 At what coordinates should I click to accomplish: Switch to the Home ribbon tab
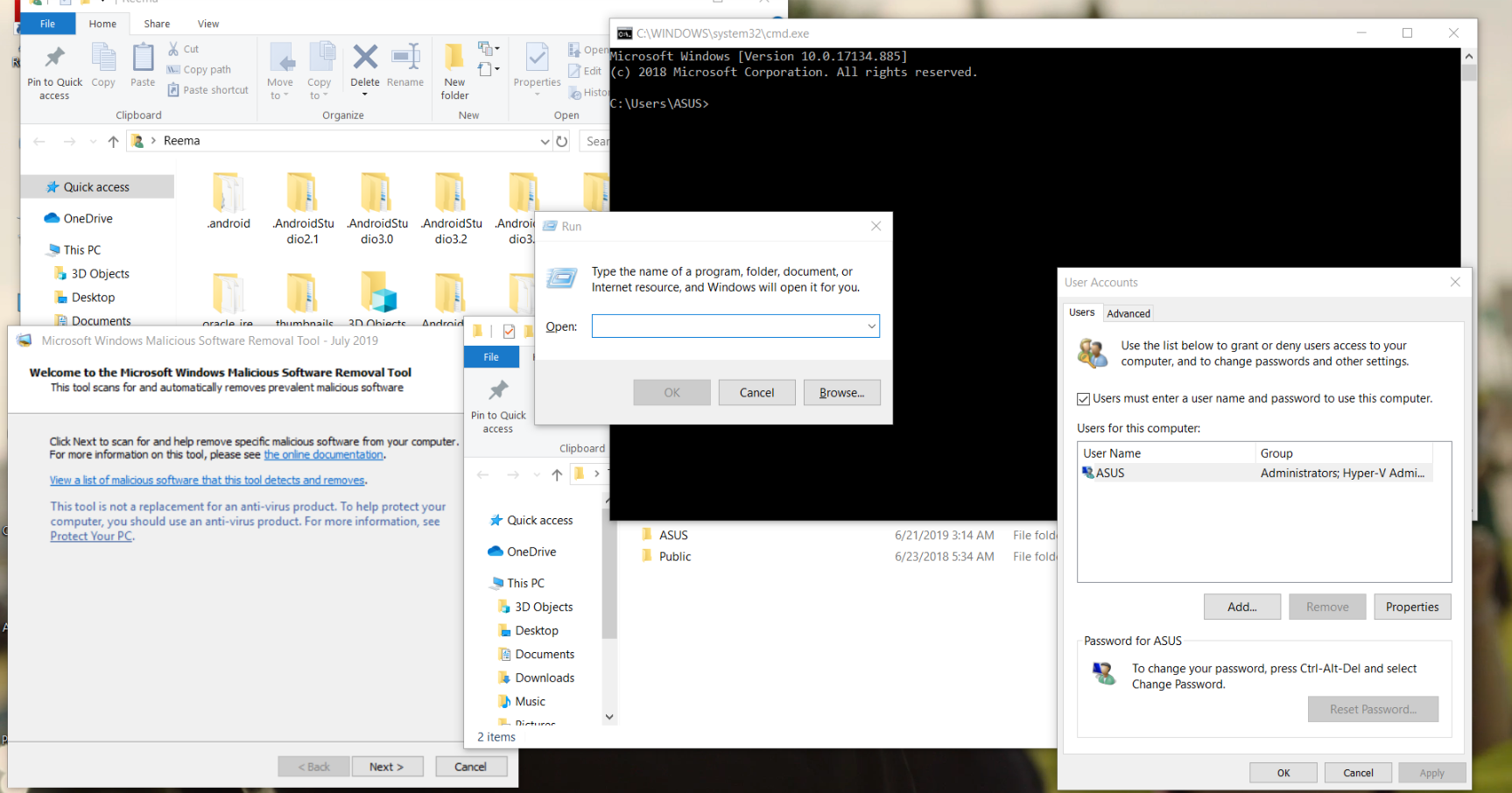pos(102,24)
